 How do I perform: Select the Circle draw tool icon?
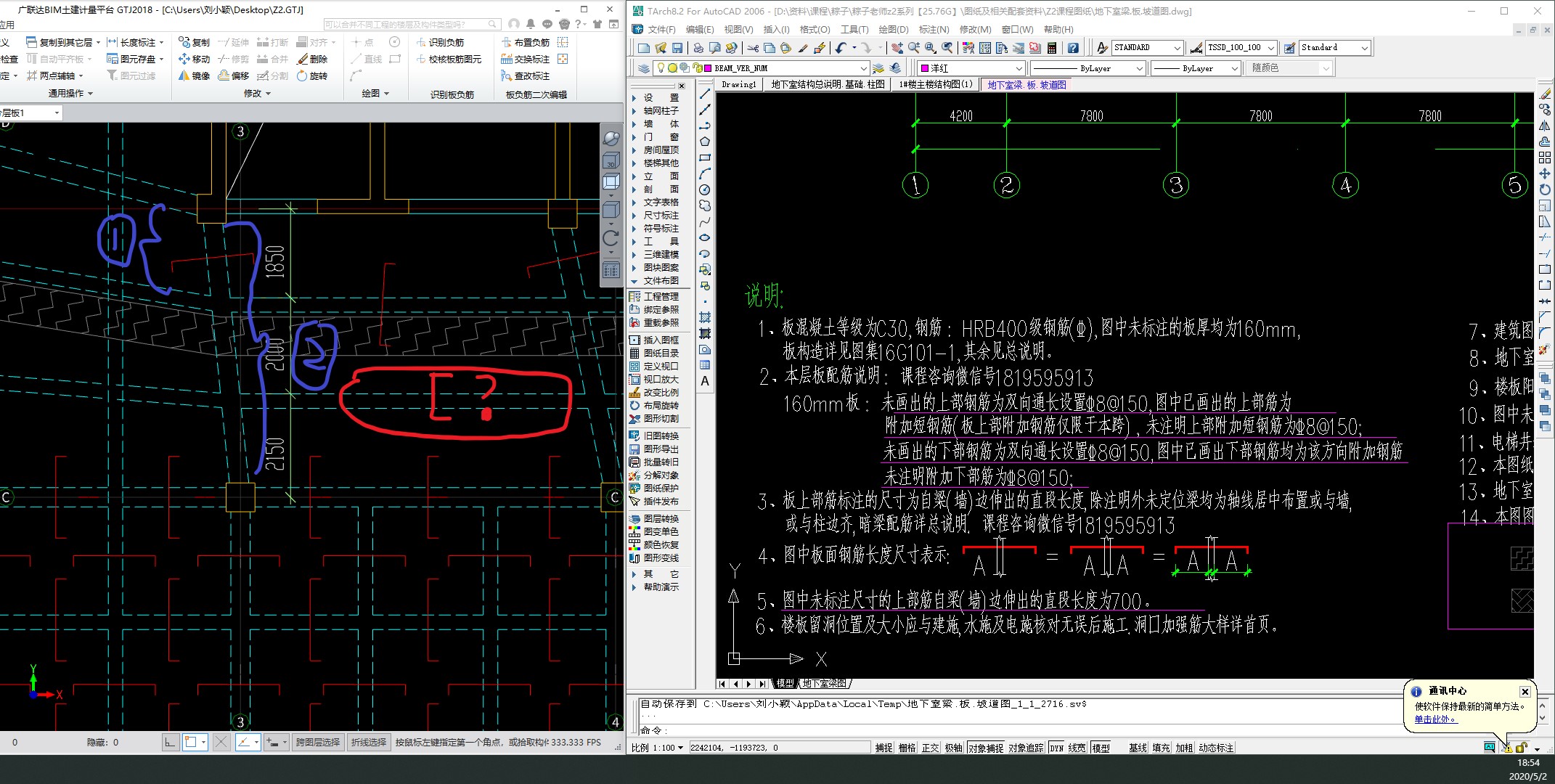click(705, 189)
